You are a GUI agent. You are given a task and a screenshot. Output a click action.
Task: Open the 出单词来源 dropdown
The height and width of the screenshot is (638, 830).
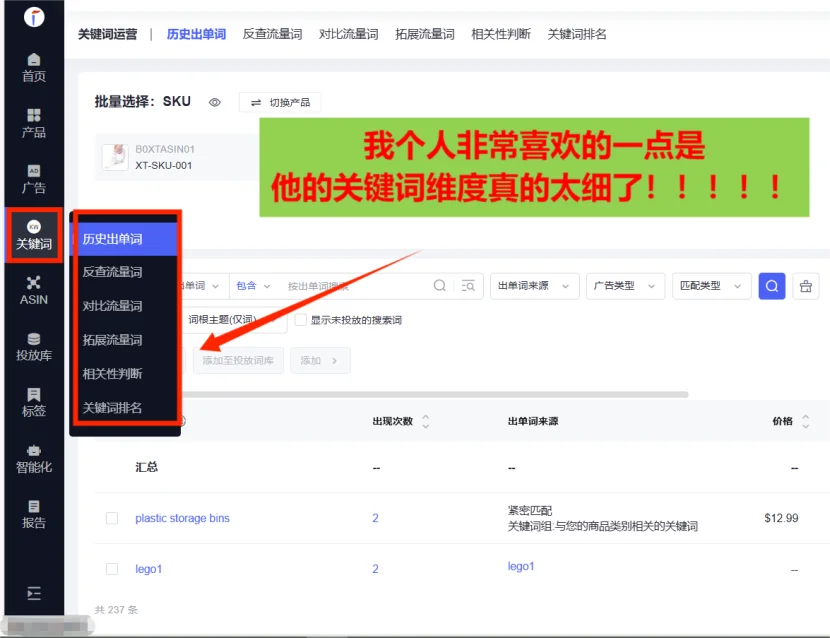click(x=535, y=286)
